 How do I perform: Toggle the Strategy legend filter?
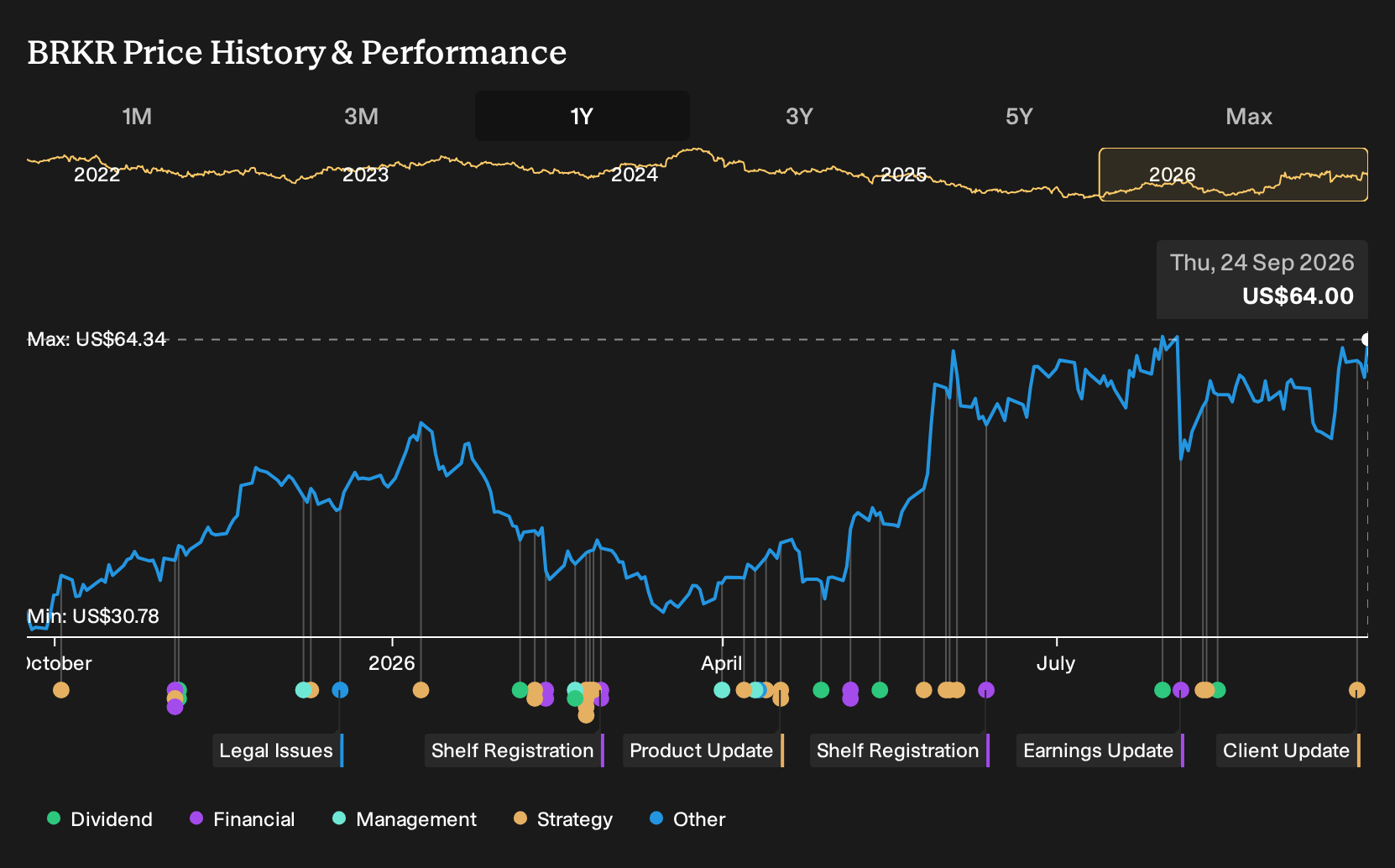563,819
